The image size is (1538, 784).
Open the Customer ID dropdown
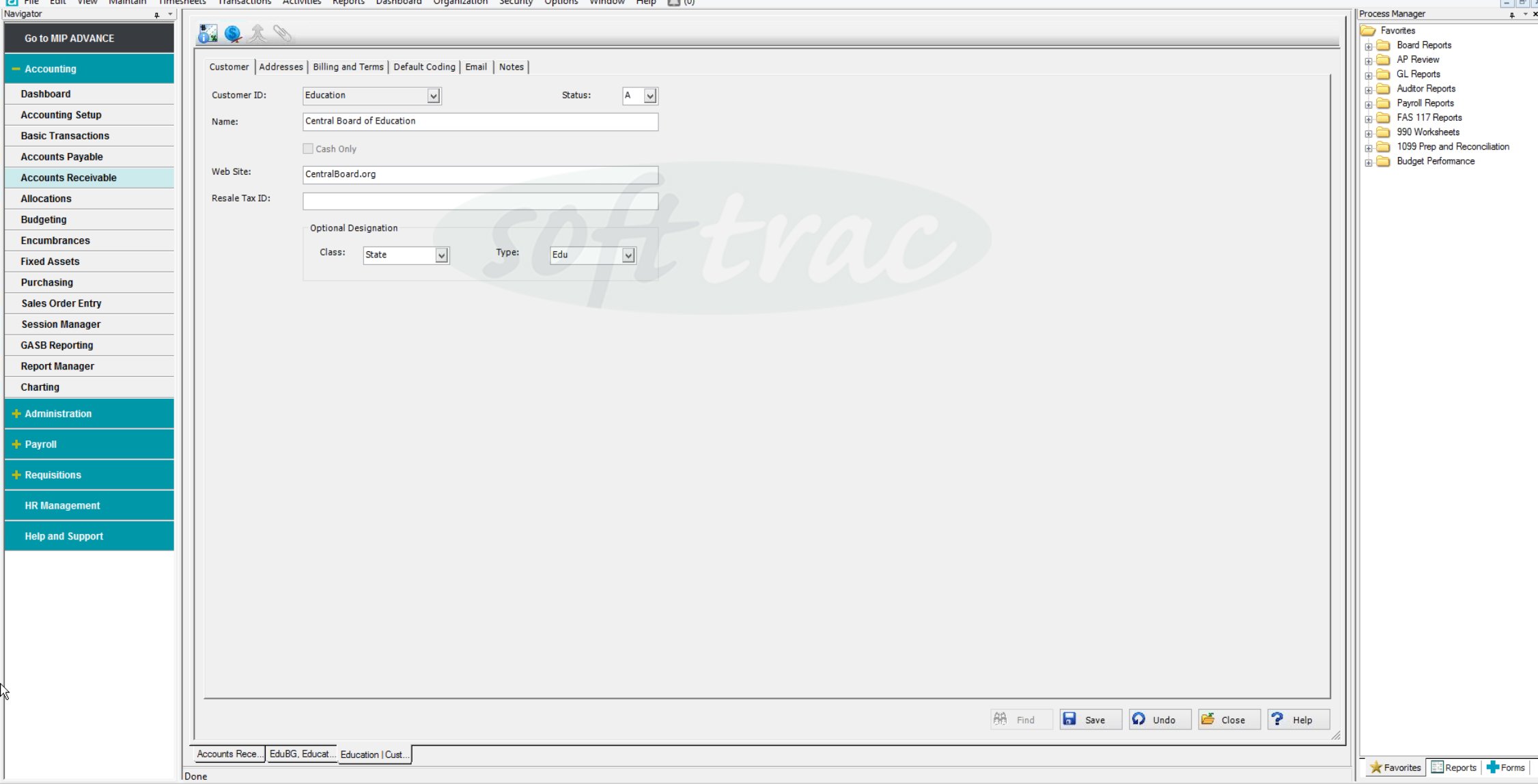[x=433, y=96]
